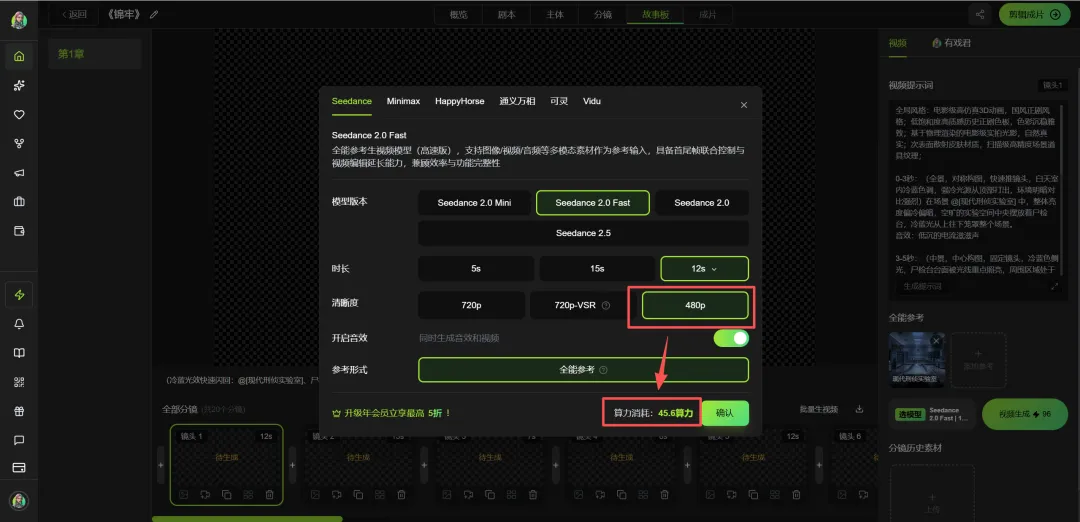Open the home icon in the left sidebar
1080x522 pixels.
19,56
